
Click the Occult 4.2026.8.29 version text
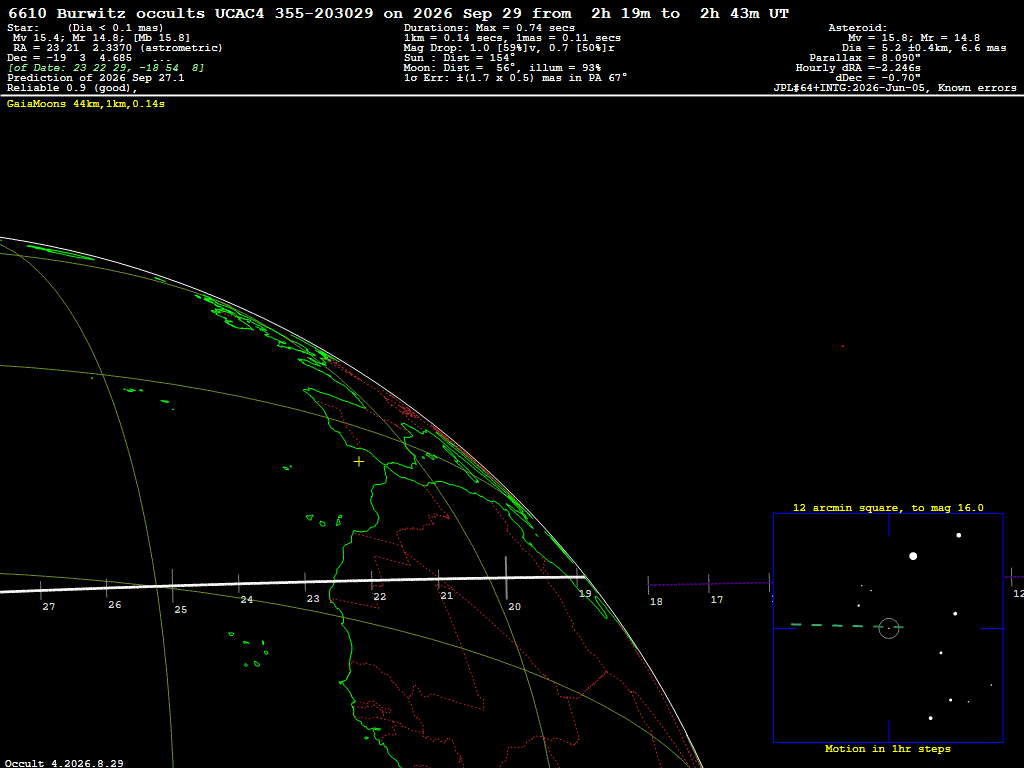(x=64, y=763)
